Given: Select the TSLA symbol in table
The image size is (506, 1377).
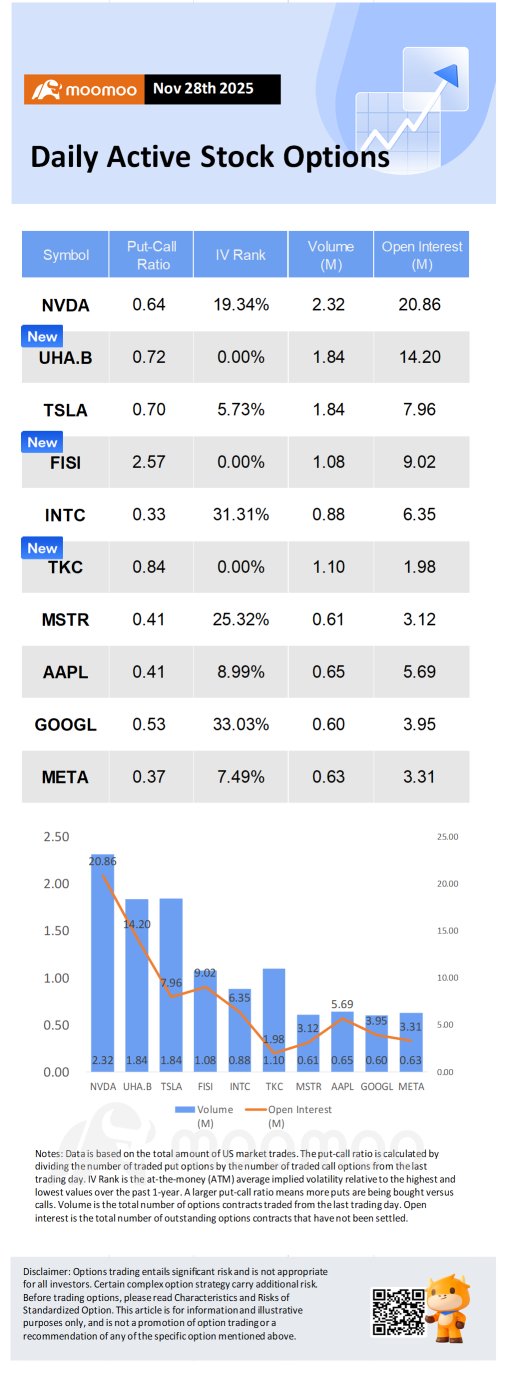Looking at the screenshot, I should (x=66, y=410).
